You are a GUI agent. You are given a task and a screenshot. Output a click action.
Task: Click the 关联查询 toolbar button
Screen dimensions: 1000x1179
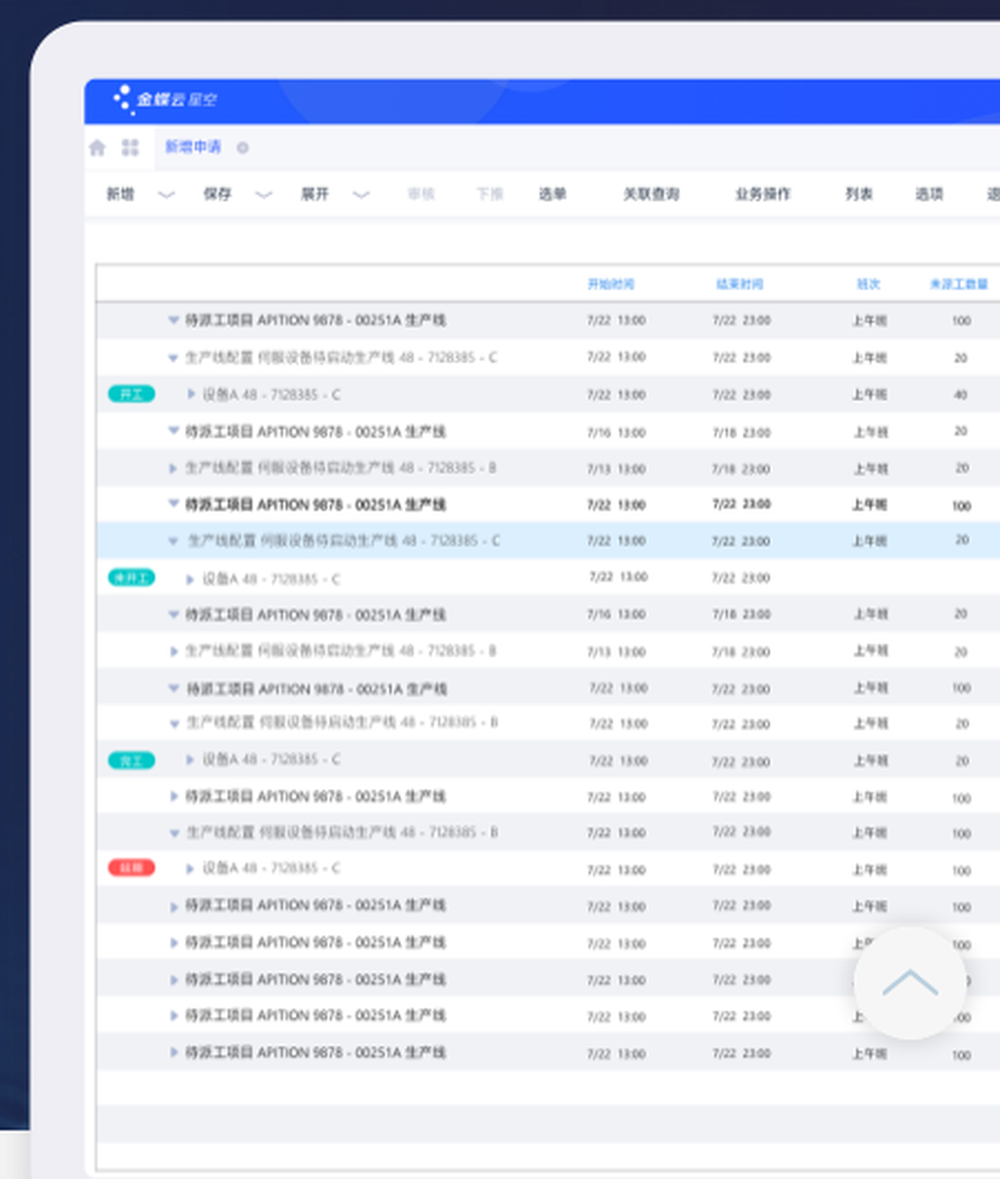[x=651, y=194]
